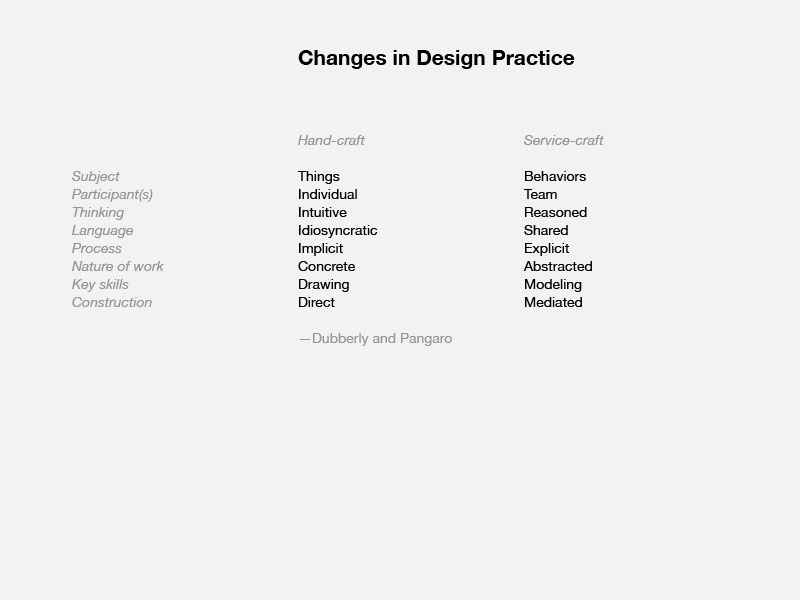The image size is (800, 600).
Task: Select the Service-craft column heading
Action: pyautogui.click(x=563, y=140)
